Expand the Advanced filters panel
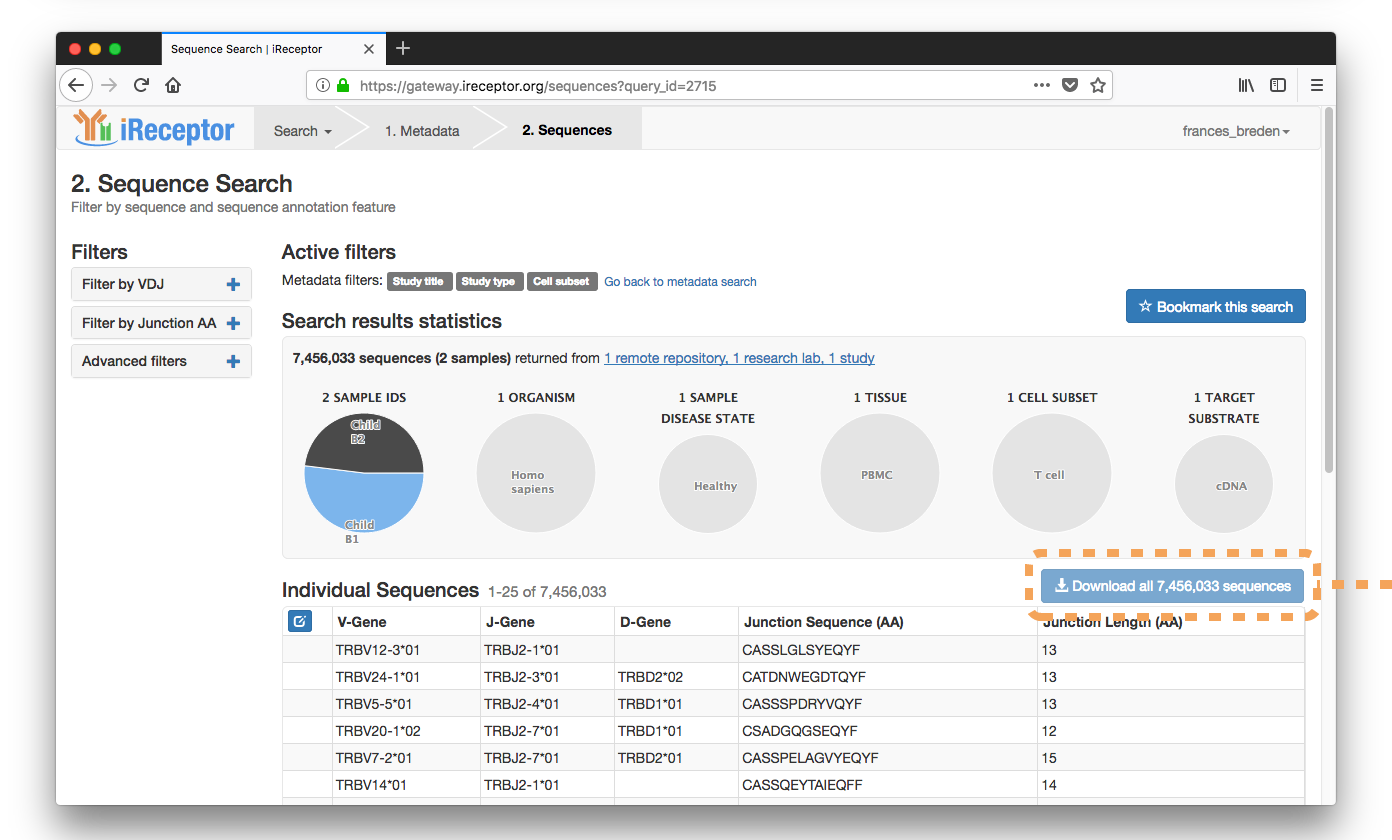The image size is (1392, 840). [x=161, y=361]
